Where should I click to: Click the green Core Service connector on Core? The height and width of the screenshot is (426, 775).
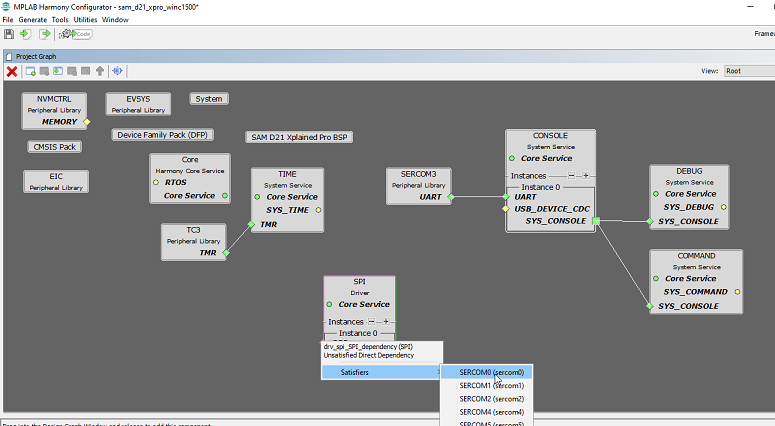(225, 196)
